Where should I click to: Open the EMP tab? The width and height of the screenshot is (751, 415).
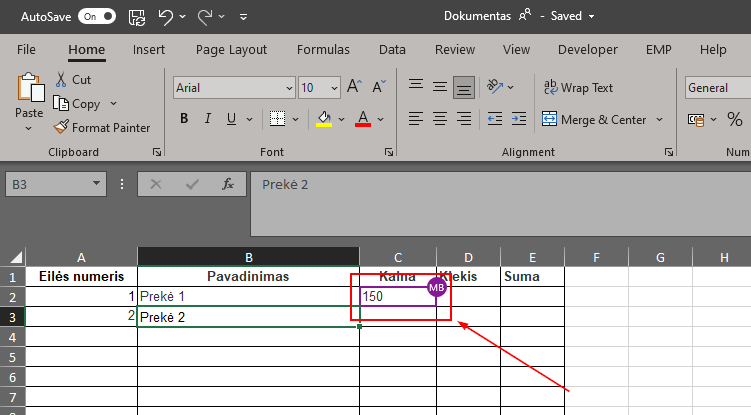tap(659, 49)
